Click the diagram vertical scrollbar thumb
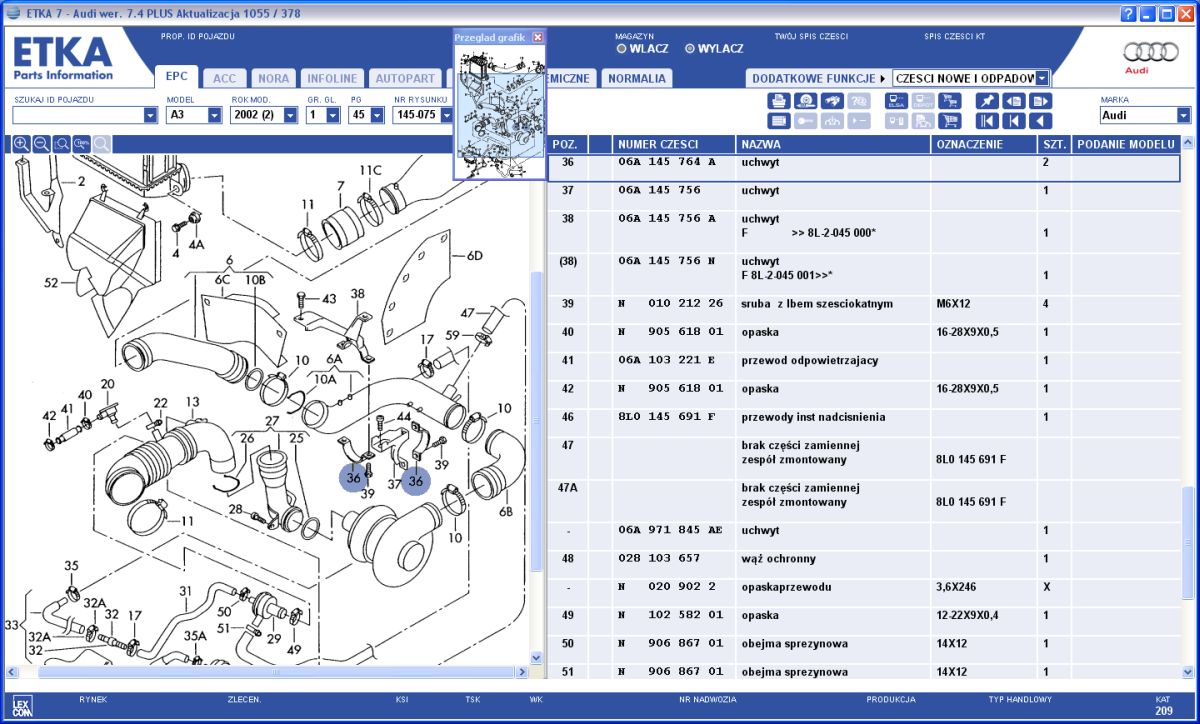Viewport: 1200px width, 724px height. point(536,420)
